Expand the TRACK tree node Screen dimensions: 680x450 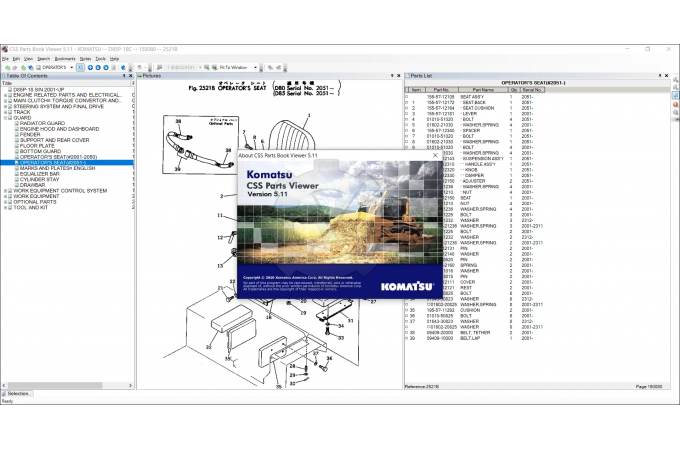(6, 112)
